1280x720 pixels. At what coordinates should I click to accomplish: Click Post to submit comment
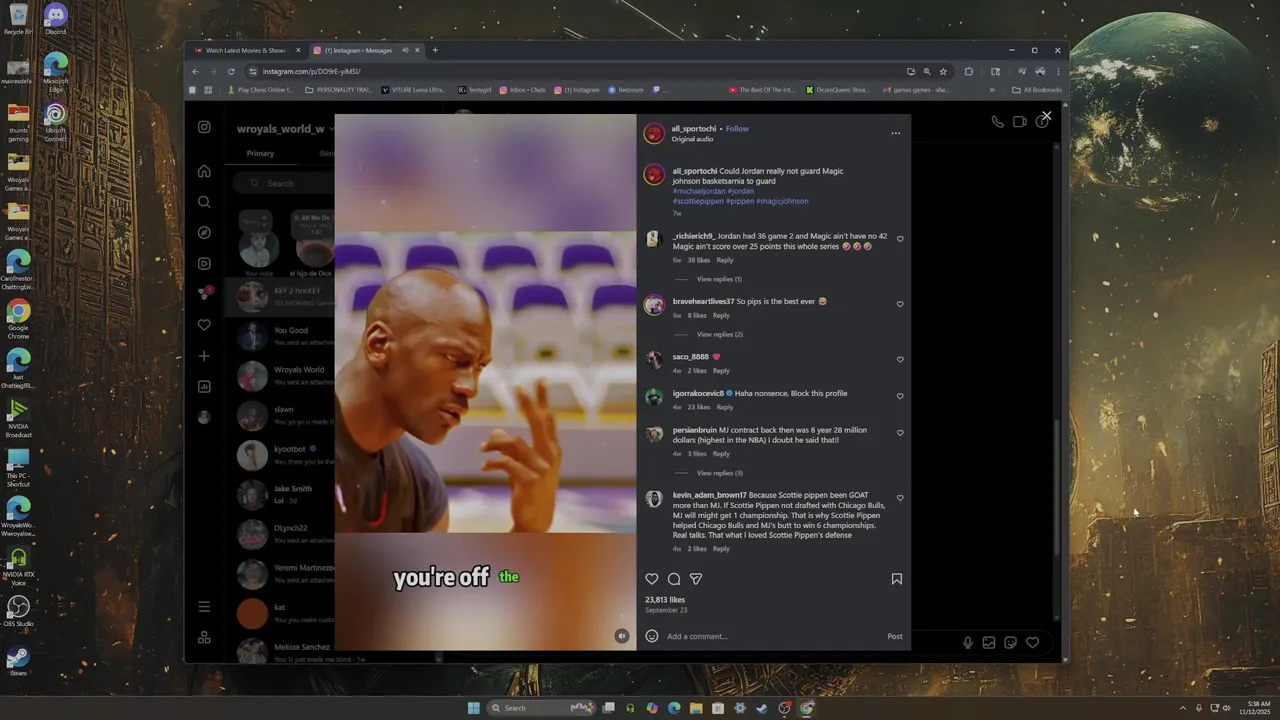895,636
